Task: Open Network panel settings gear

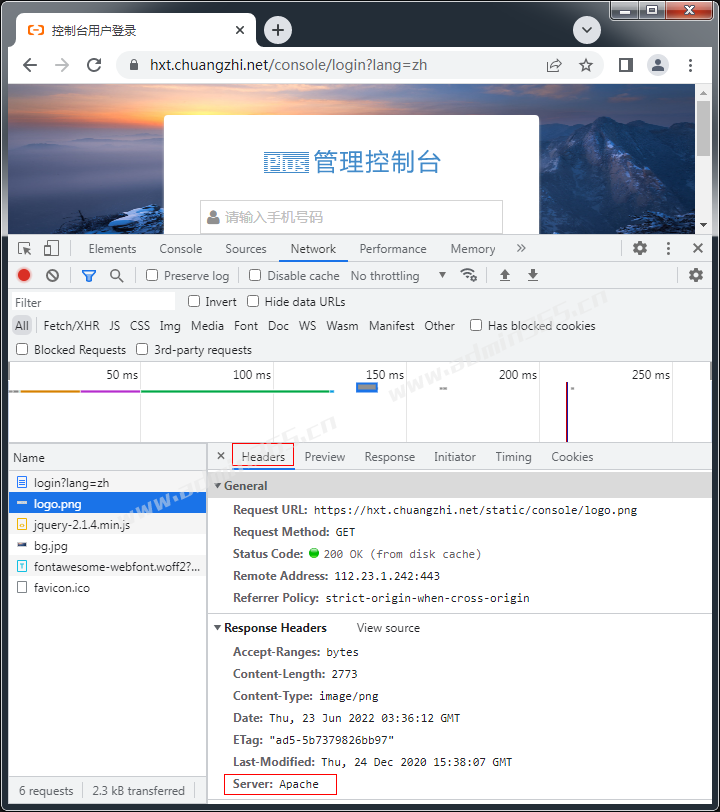Action: [696, 275]
